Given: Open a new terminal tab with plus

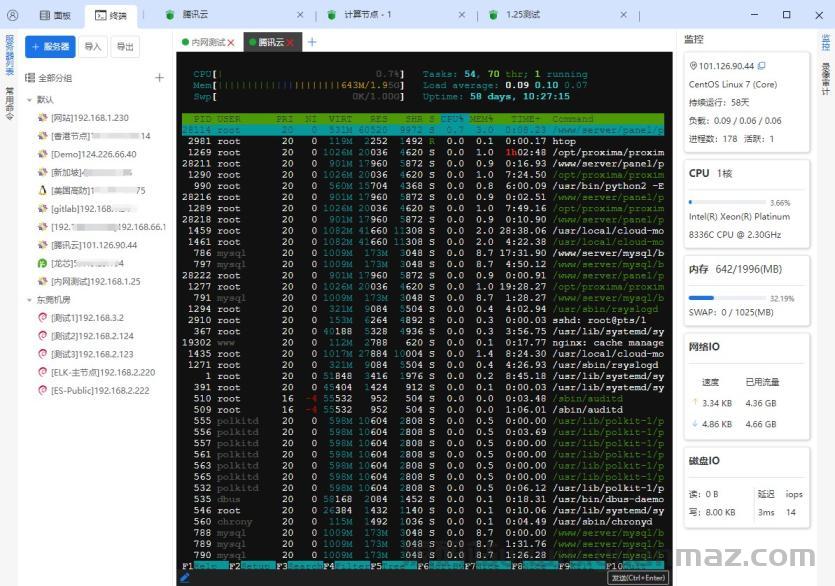Looking at the screenshot, I should 312,42.
